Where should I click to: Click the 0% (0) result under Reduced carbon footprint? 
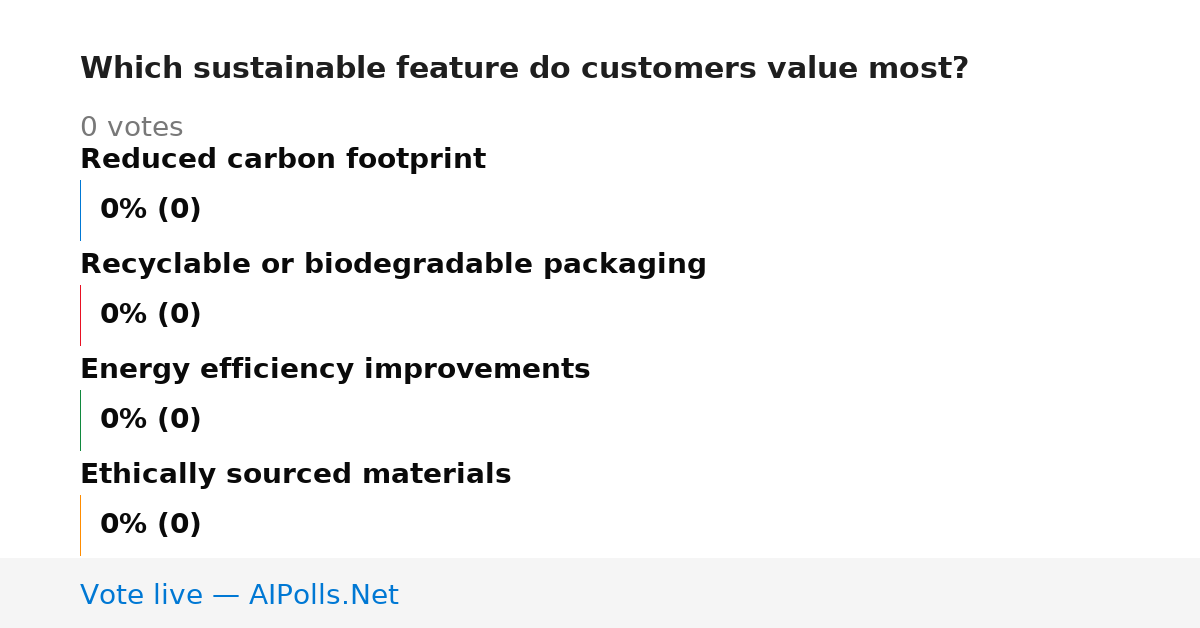150,210
